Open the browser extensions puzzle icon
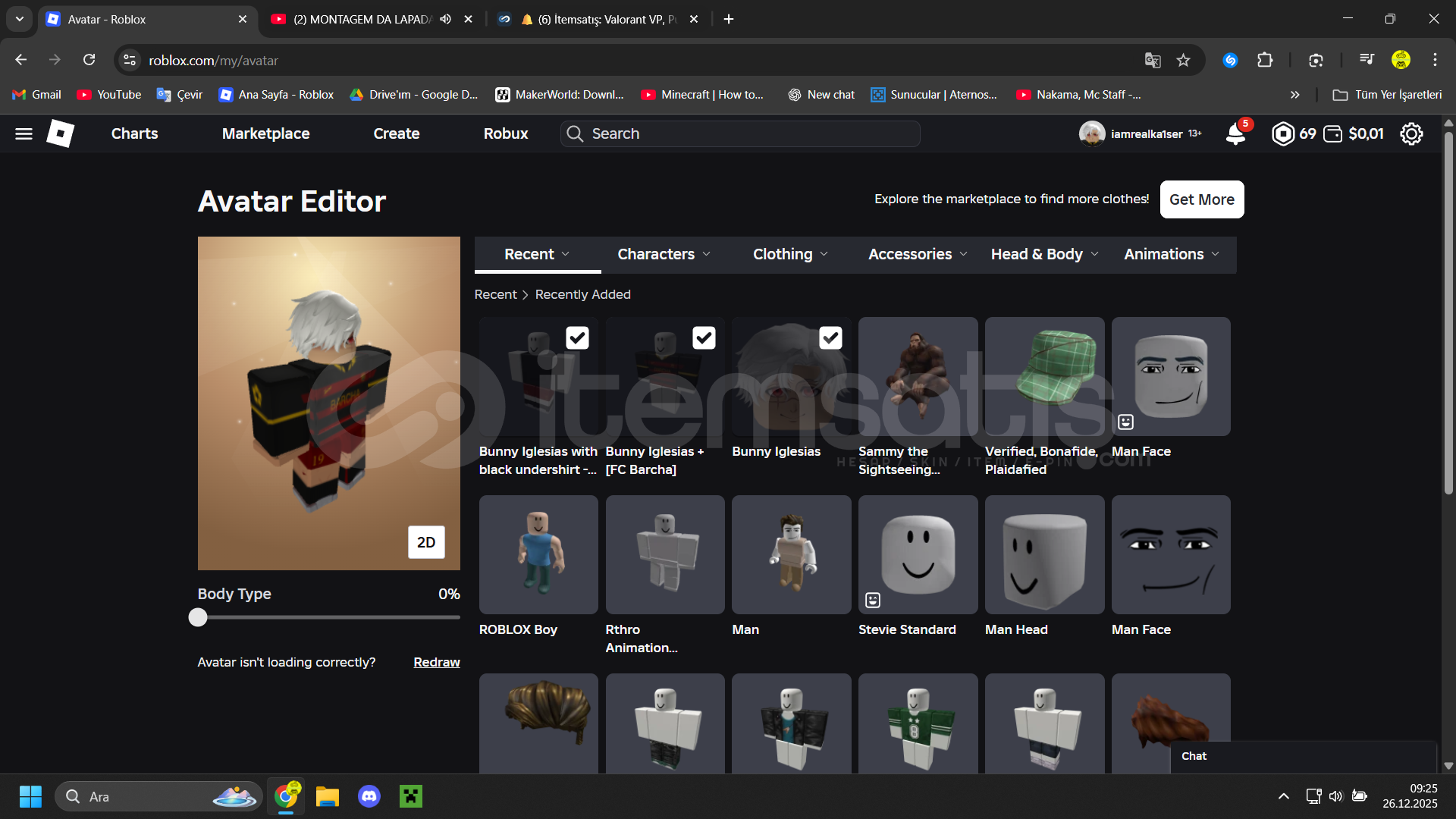This screenshot has height=819, width=1456. click(1265, 61)
